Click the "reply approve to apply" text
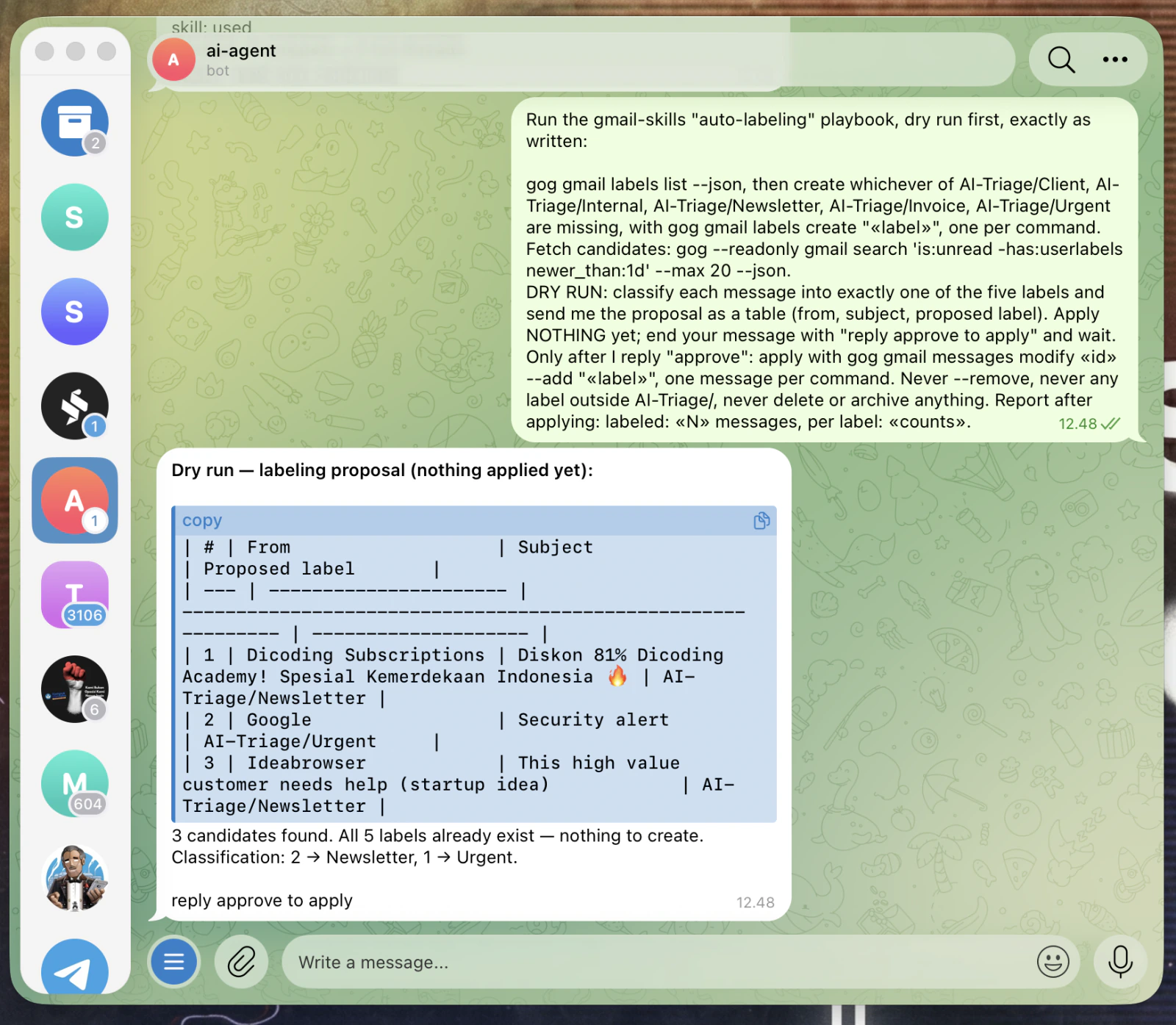This screenshot has height=1025, width=1176. coord(262,901)
